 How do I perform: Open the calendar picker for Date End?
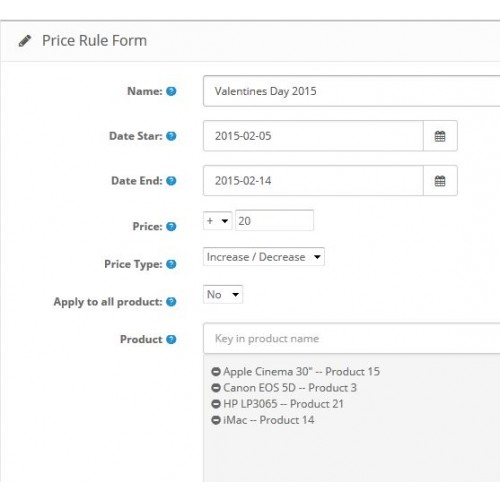coord(440,181)
